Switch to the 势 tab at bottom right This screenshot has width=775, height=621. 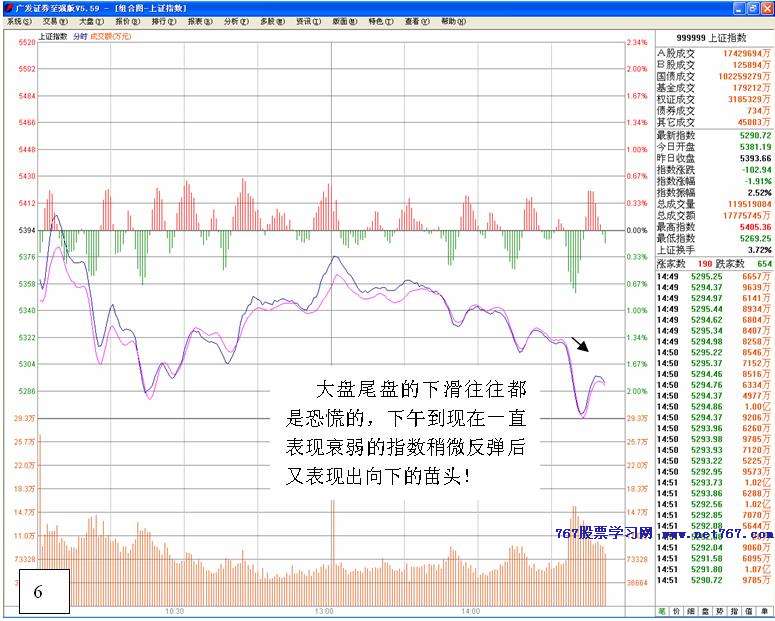[720, 612]
